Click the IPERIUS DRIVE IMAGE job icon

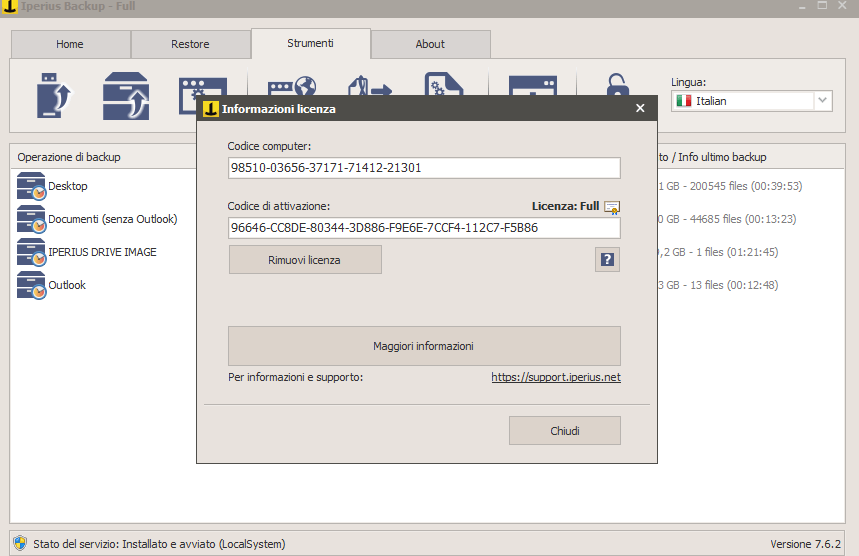coord(31,252)
